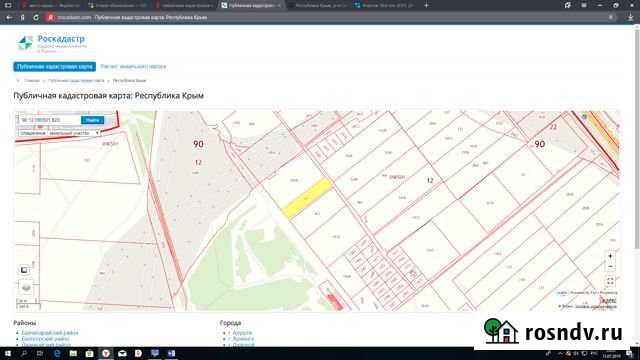Expand the object type dropdown on the map
The width and height of the screenshot is (640, 360).
pos(60,133)
